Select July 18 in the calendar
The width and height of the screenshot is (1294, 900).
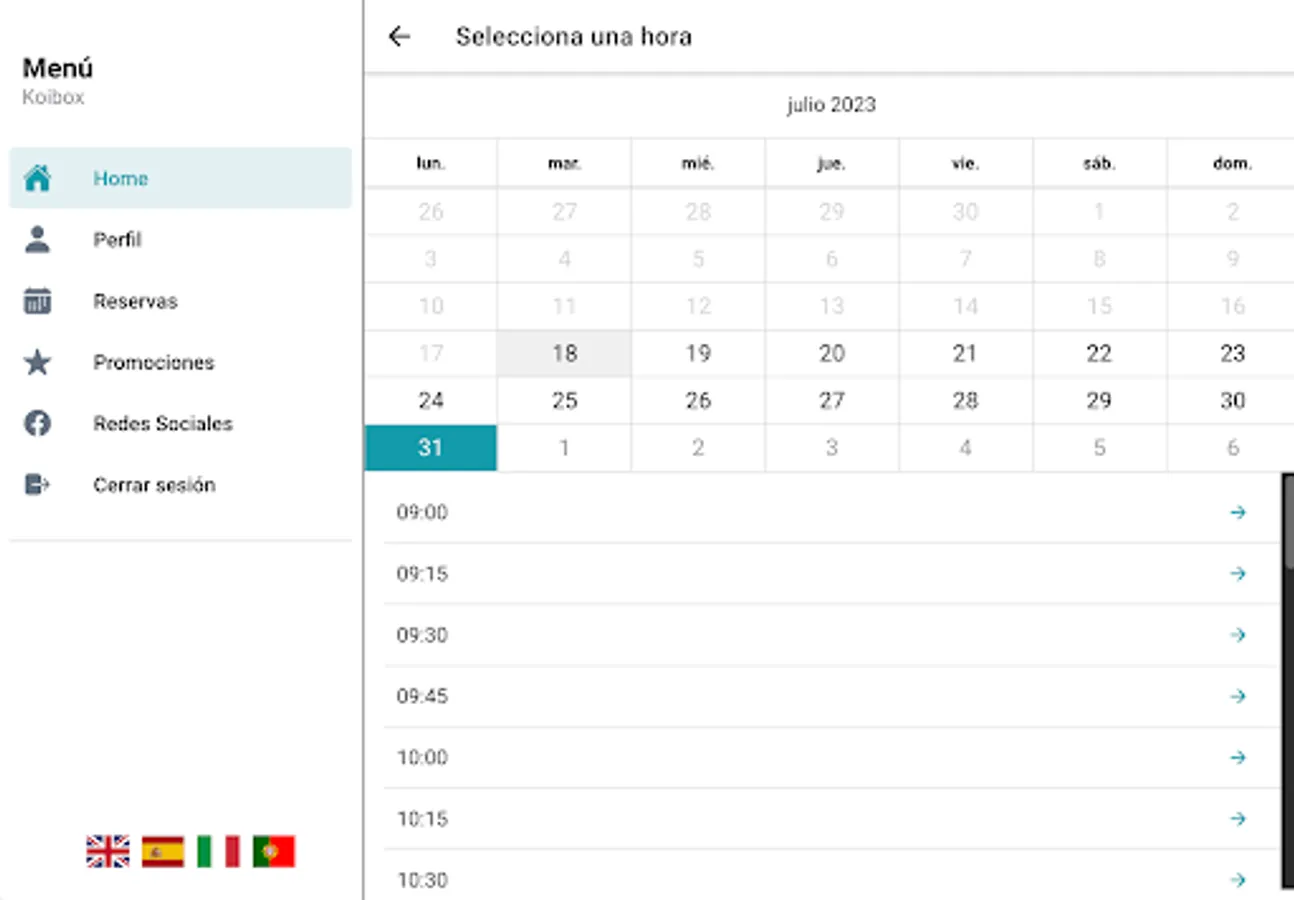(x=564, y=353)
